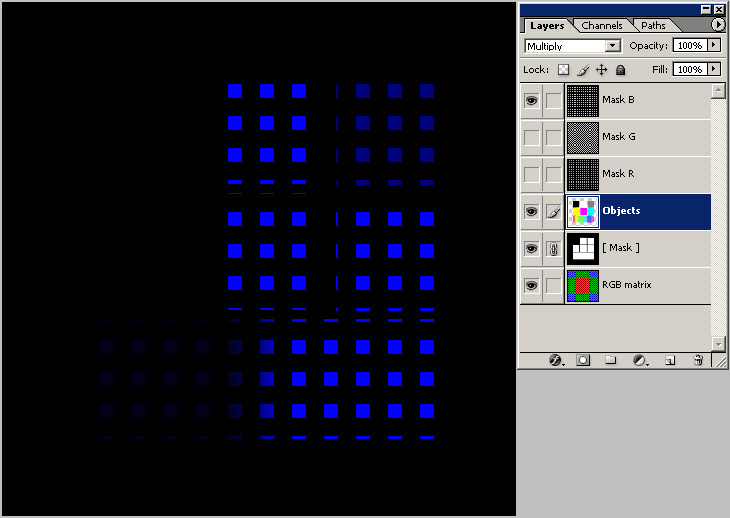Screen dimensions: 730x518
Task: Click the chain link icon on [ Mask ] layer
Action: [x=554, y=249]
